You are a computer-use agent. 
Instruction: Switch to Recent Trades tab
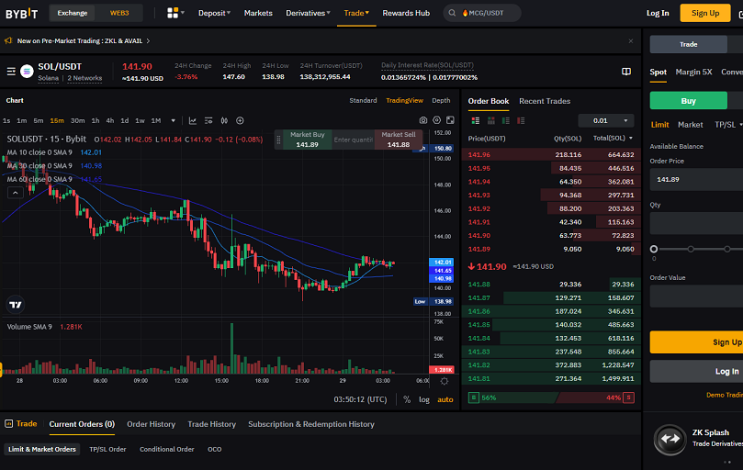pos(544,101)
